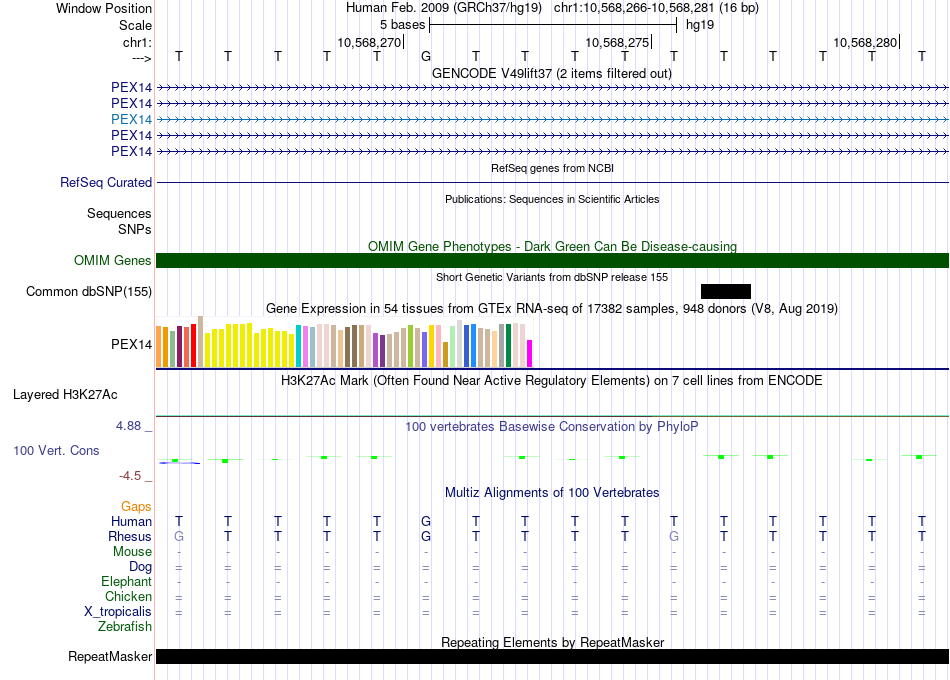
Task: Select the RepeatMasker track label
Action: 110,656
